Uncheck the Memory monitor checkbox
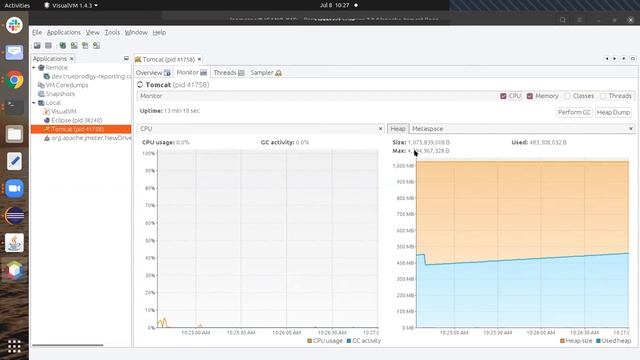The height and width of the screenshot is (360, 640). tap(530, 96)
